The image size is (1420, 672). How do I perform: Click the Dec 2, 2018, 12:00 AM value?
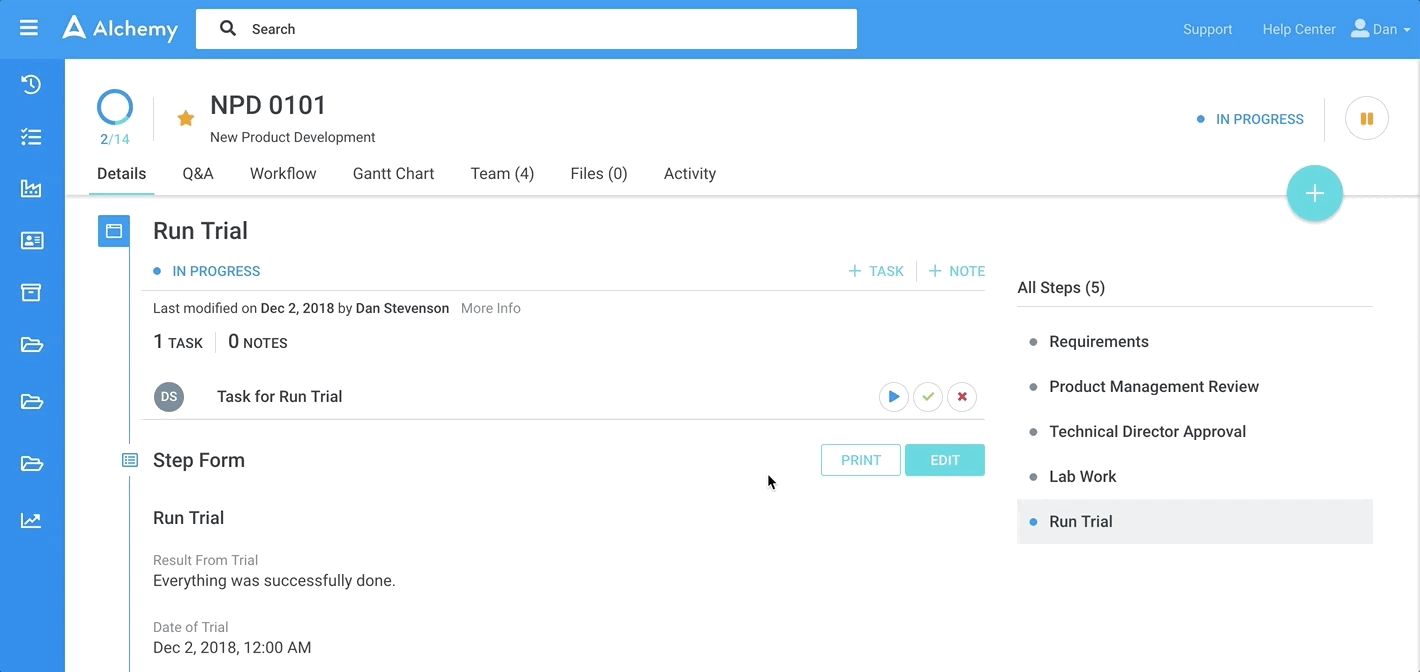(x=232, y=648)
